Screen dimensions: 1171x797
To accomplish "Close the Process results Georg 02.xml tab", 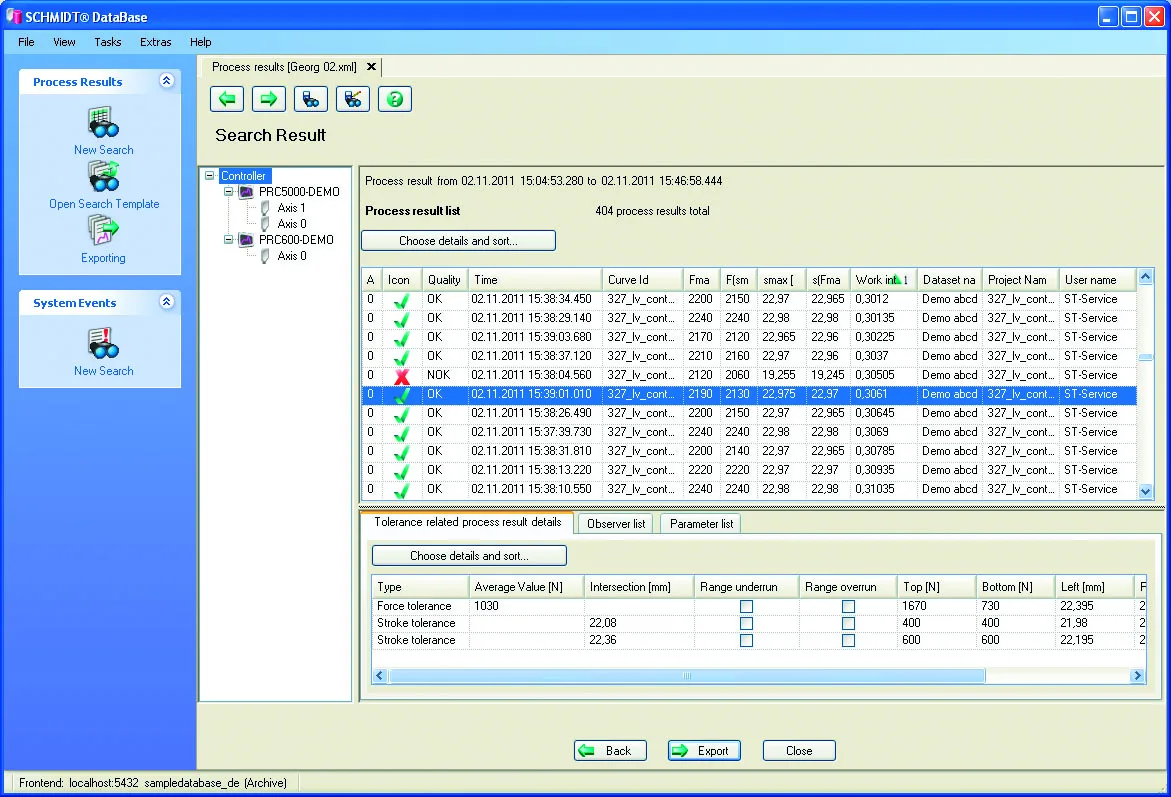I will click(x=371, y=66).
